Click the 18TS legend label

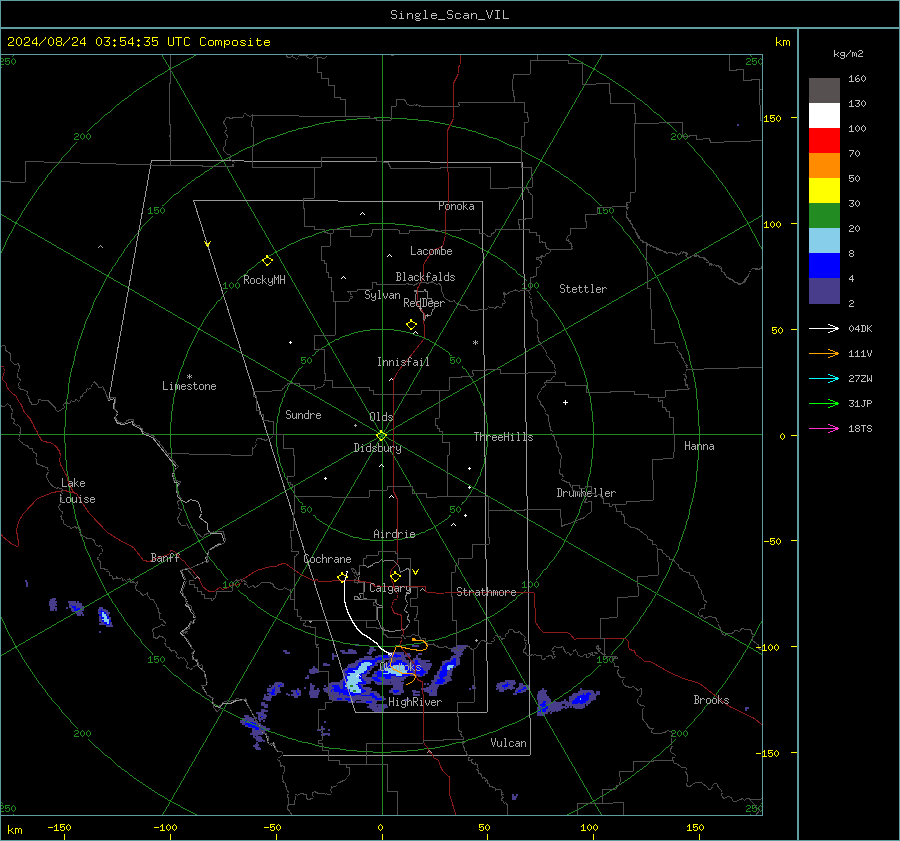pos(860,428)
